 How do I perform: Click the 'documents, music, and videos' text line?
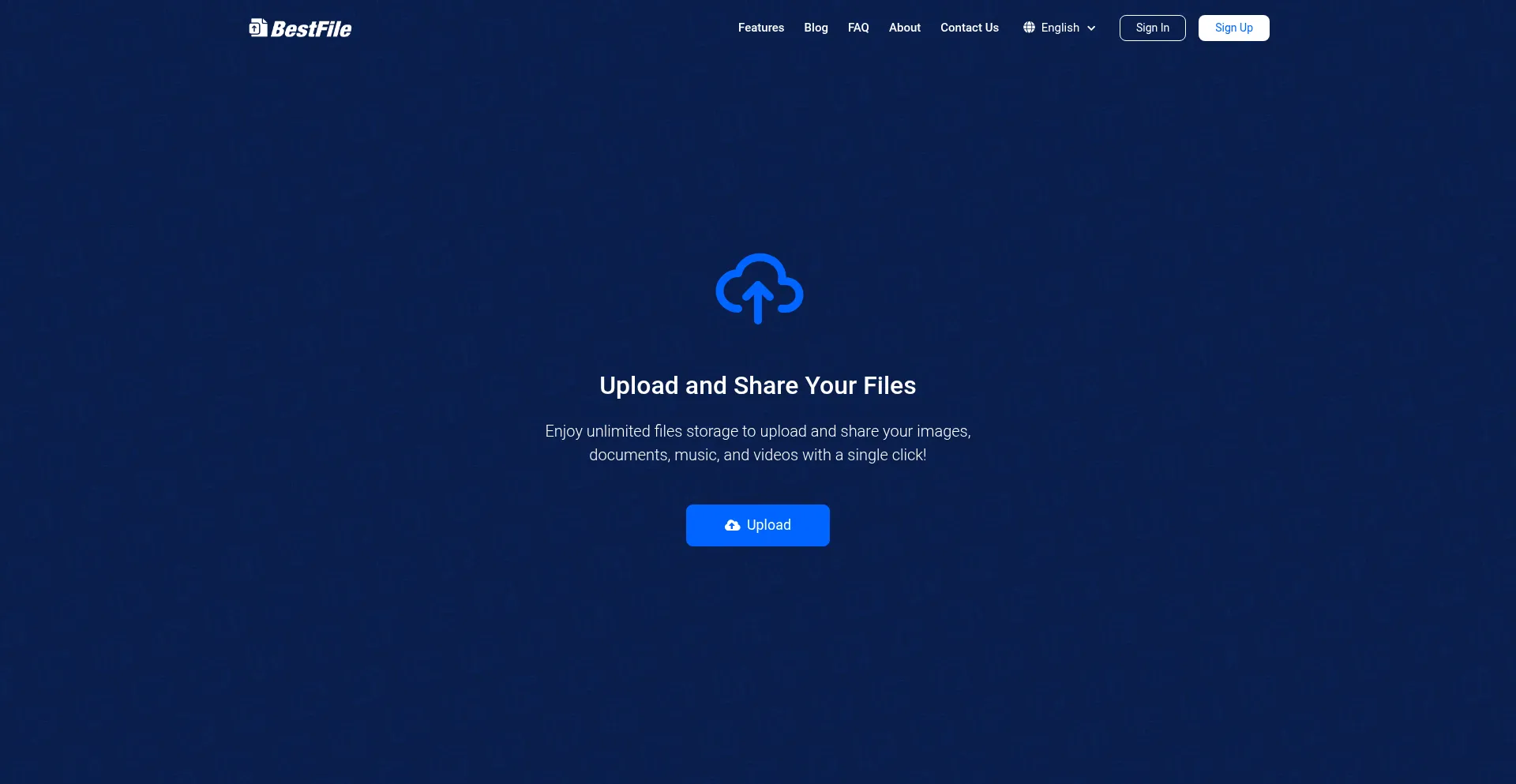click(x=757, y=455)
